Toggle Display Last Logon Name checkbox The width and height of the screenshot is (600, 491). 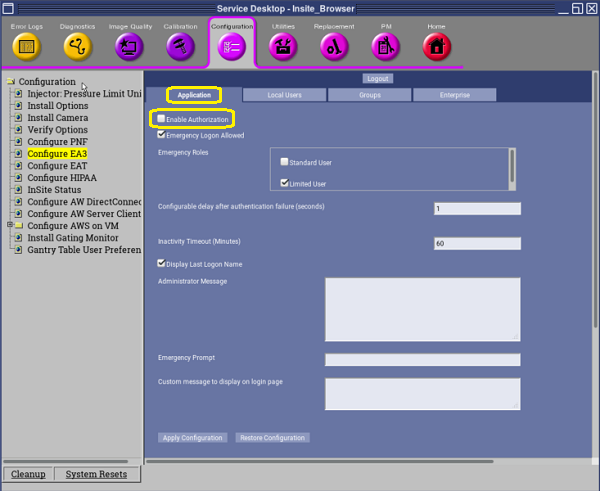162,264
